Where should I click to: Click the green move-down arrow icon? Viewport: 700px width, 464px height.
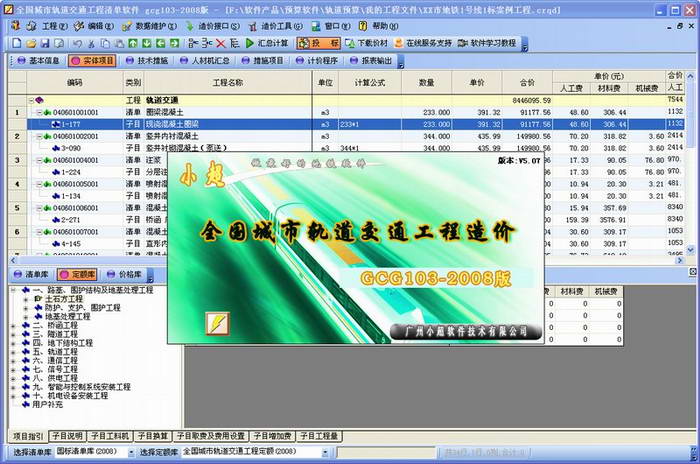[146, 43]
